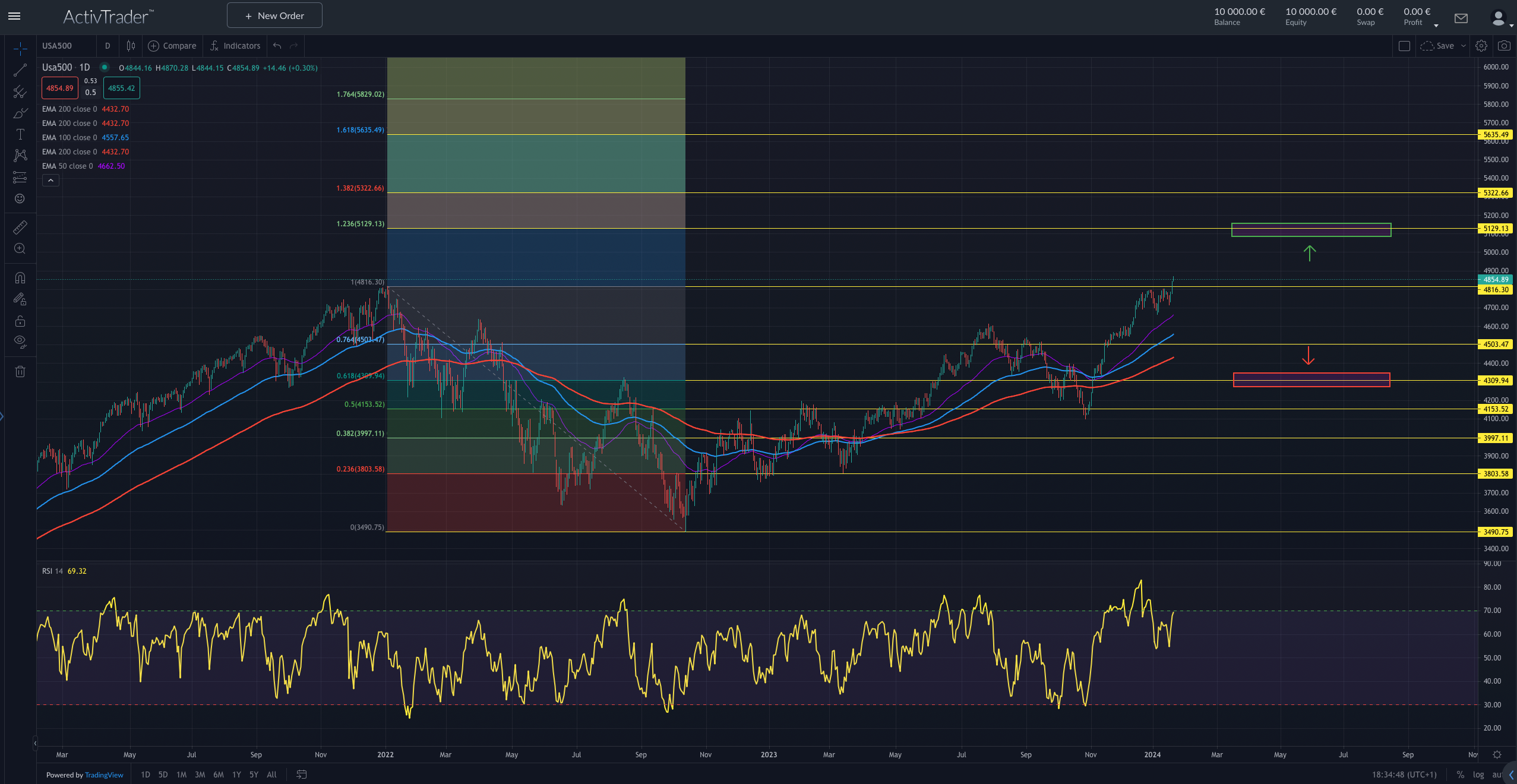
Task: Switch to the 1Y time range
Action: pos(236,774)
